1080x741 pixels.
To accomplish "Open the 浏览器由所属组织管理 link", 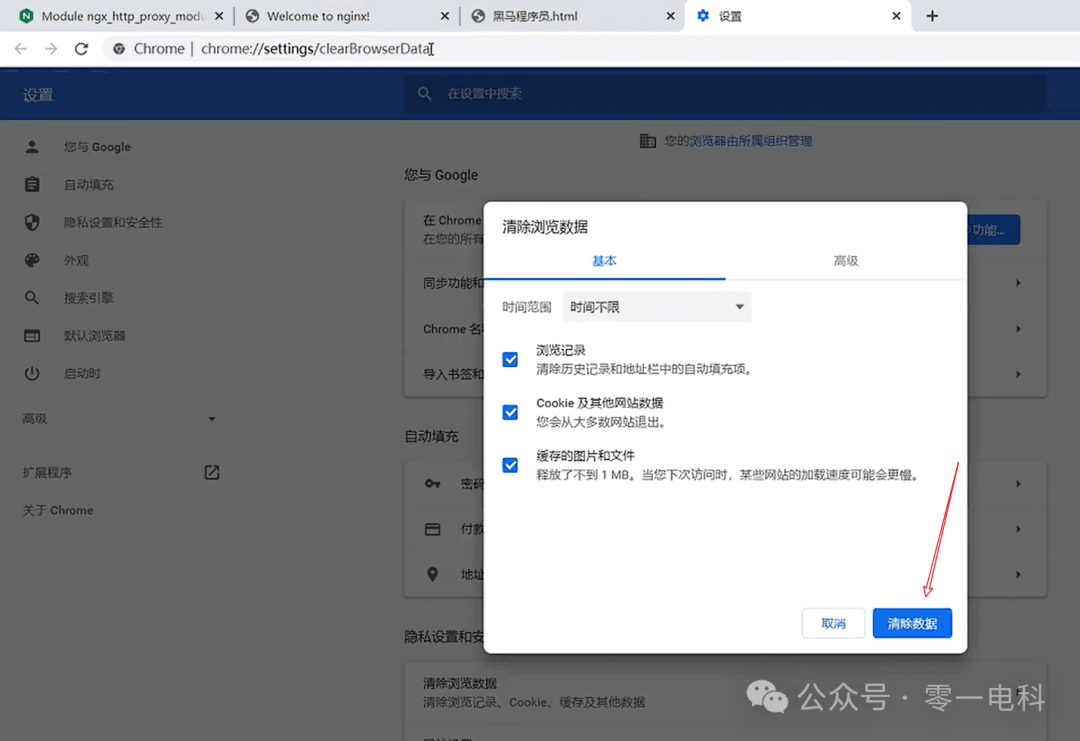I will [751, 141].
